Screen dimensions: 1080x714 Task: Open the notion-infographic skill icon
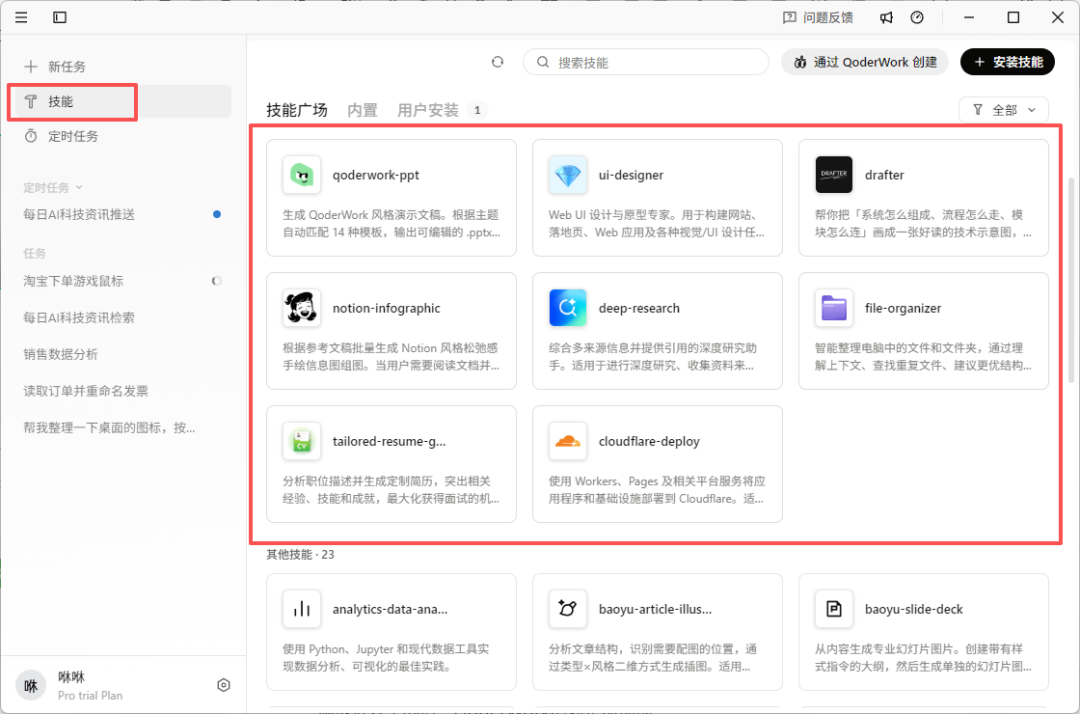click(301, 307)
